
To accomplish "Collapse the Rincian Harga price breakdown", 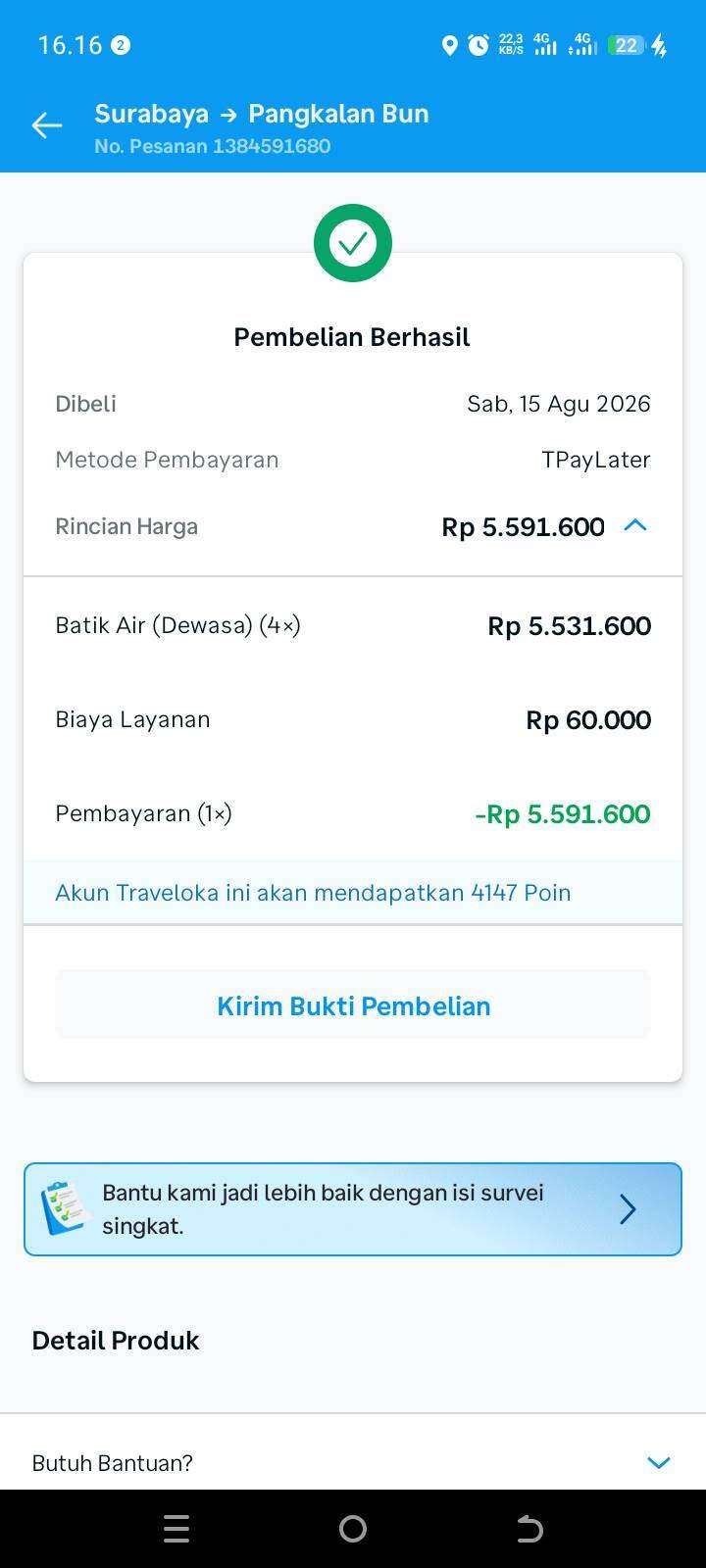I will tap(635, 525).
